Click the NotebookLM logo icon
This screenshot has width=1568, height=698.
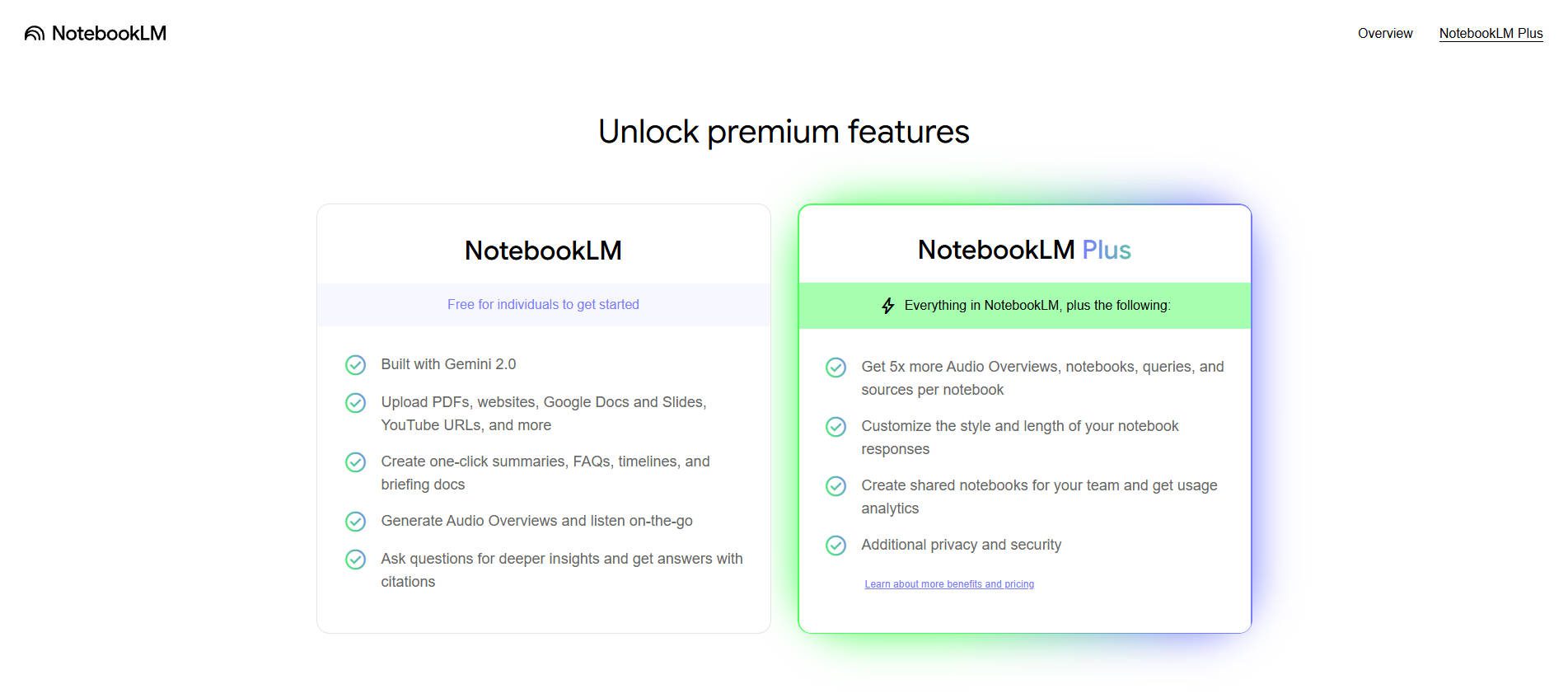point(33,33)
